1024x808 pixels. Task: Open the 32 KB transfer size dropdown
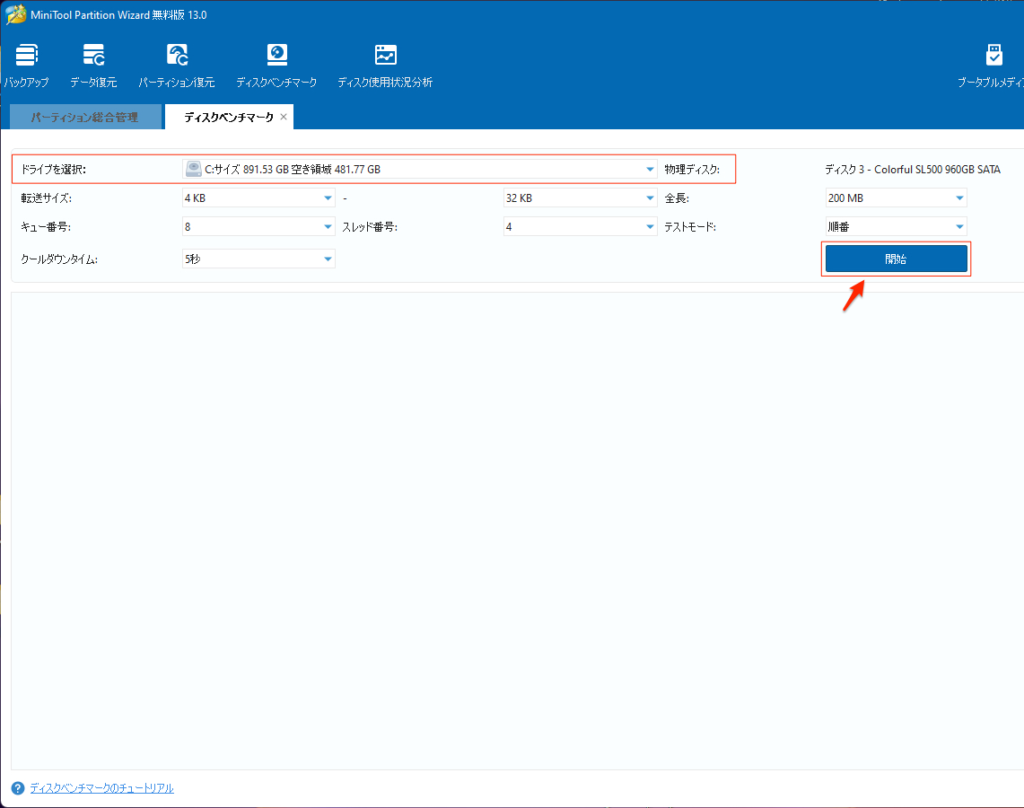coord(649,198)
